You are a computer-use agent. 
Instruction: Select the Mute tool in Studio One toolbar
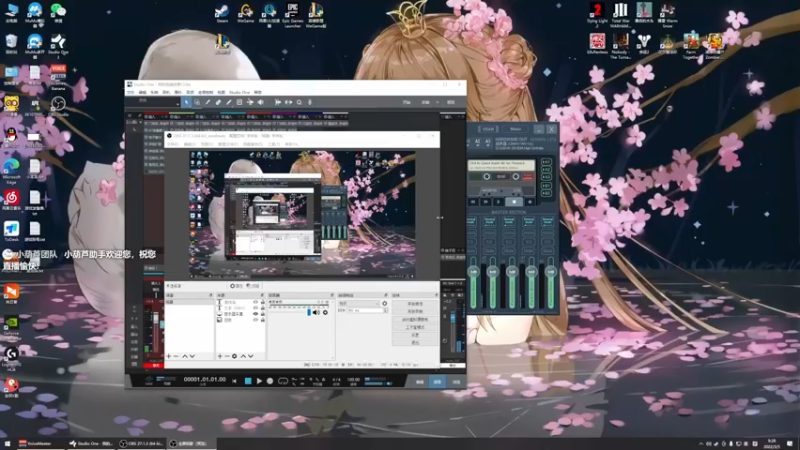click(239, 103)
